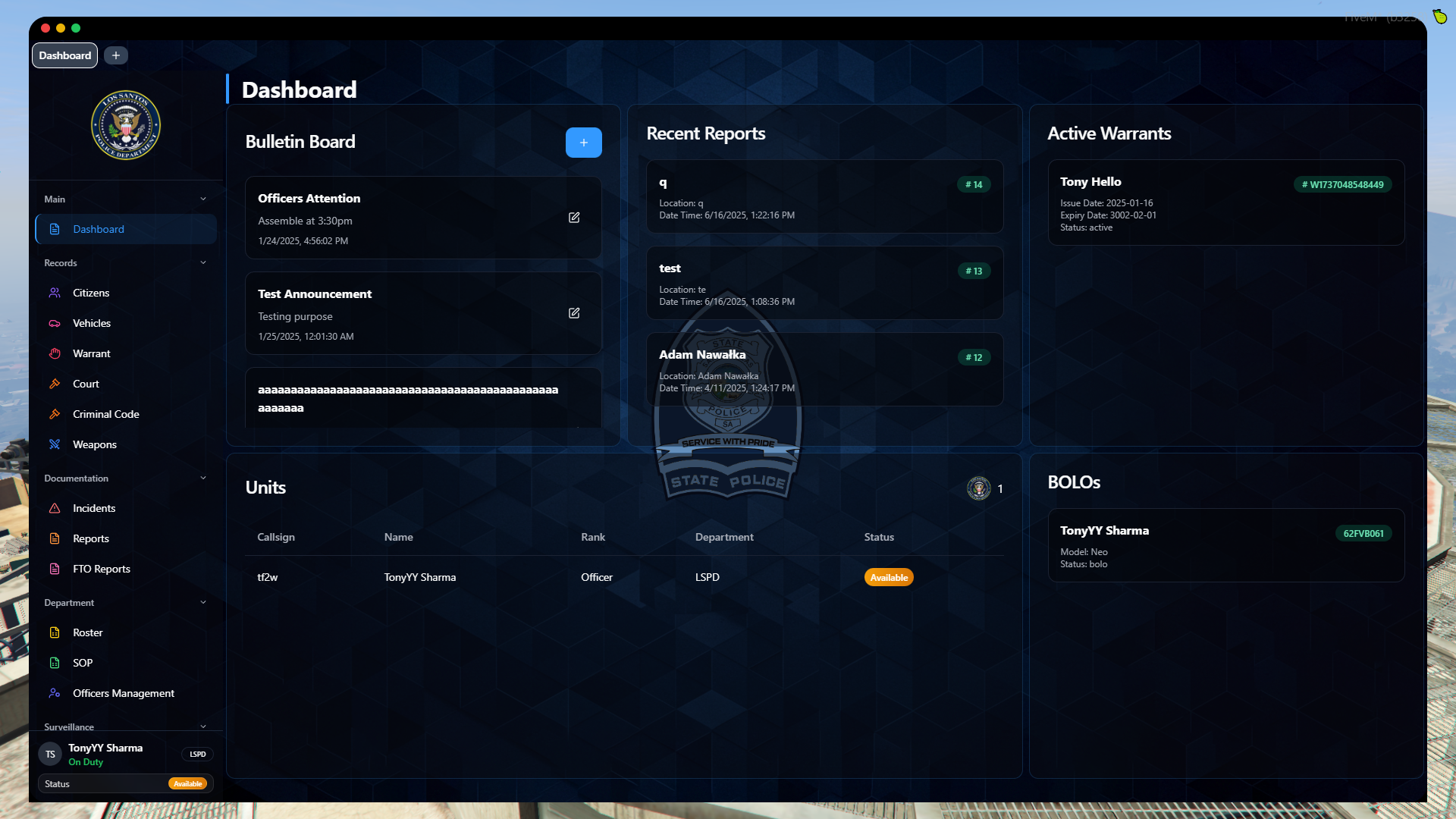The image size is (1456, 819).
Task: Select the Court gavel icon
Action: point(55,384)
